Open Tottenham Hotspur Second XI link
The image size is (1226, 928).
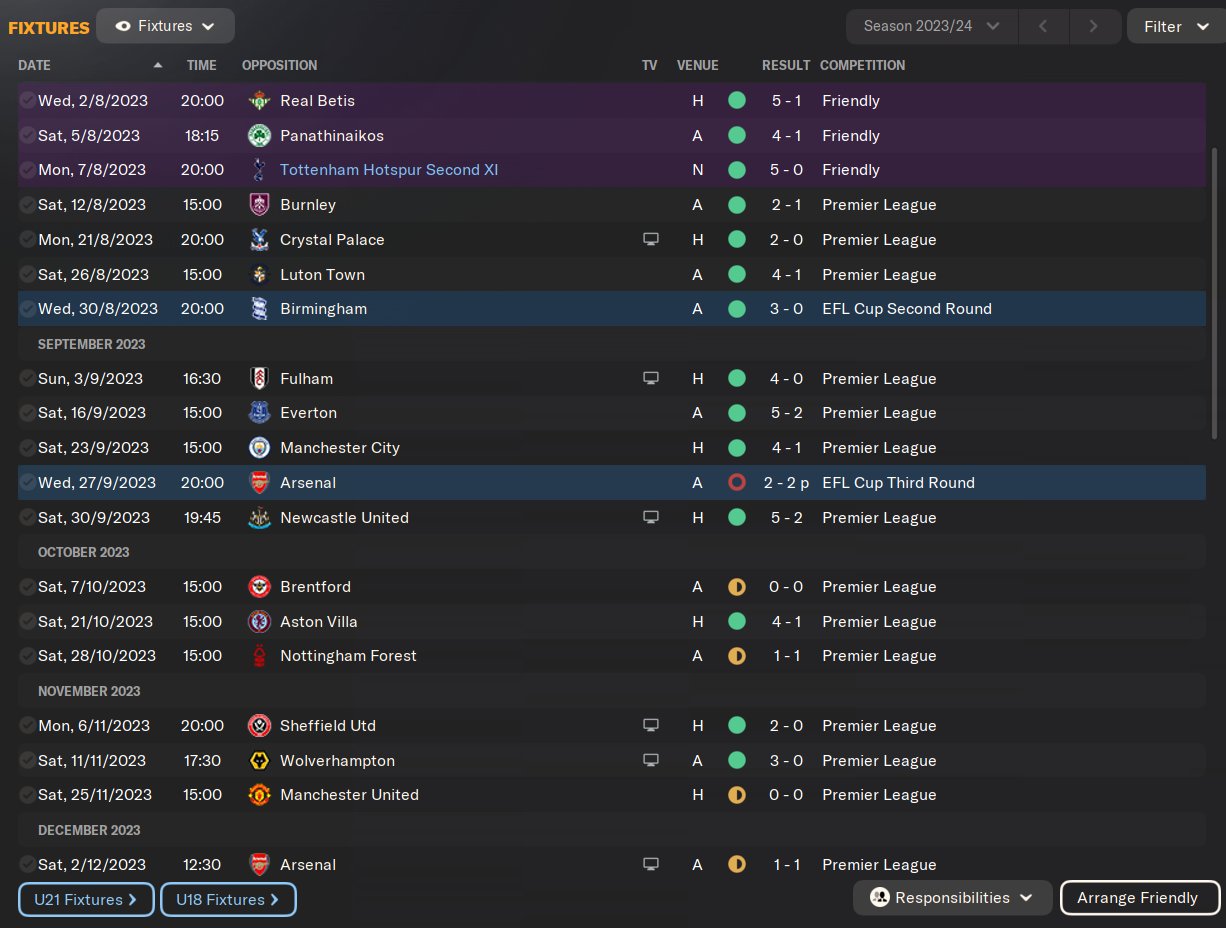(x=389, y=170)
